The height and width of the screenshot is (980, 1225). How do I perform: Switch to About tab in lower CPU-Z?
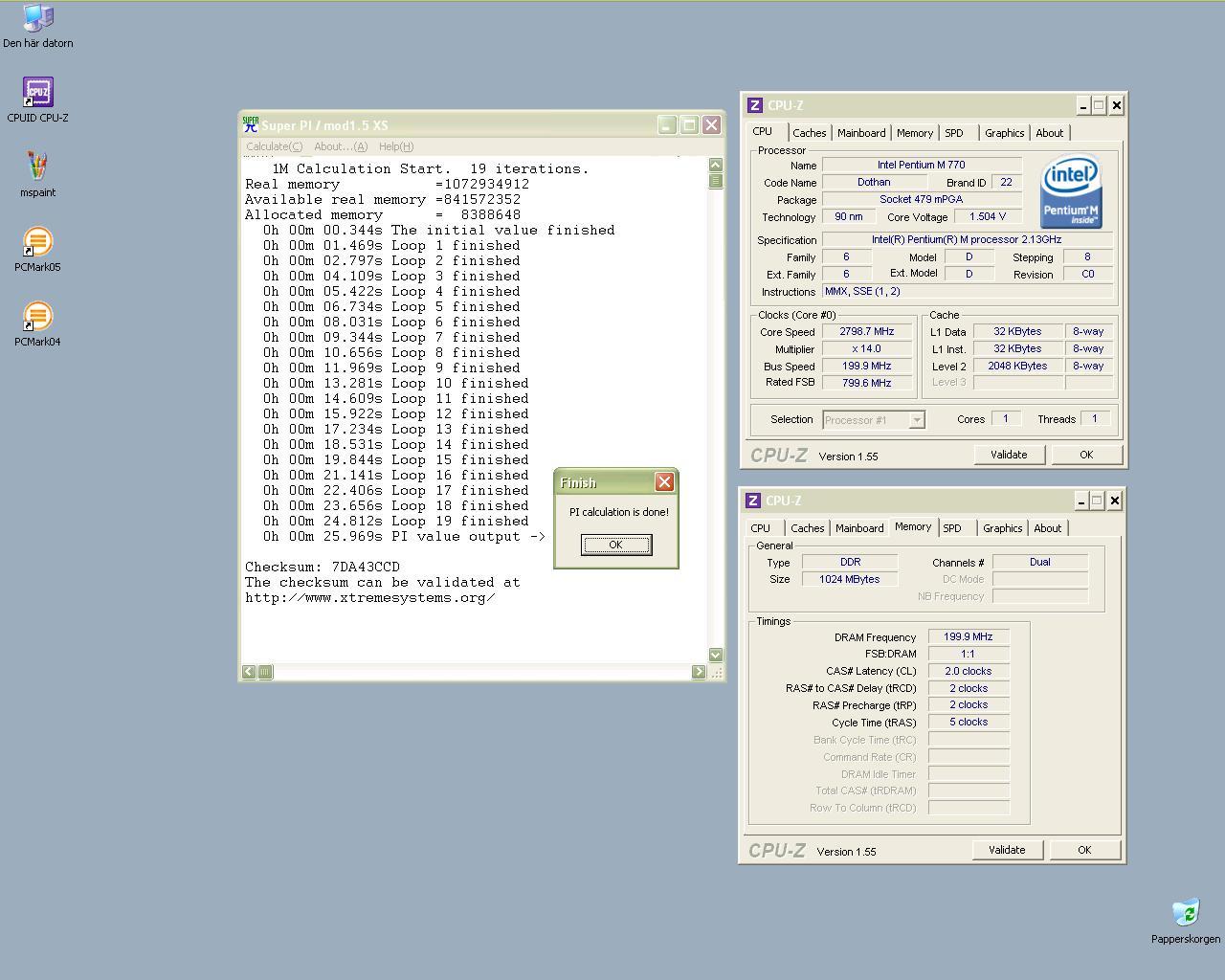click(1048, 528)
